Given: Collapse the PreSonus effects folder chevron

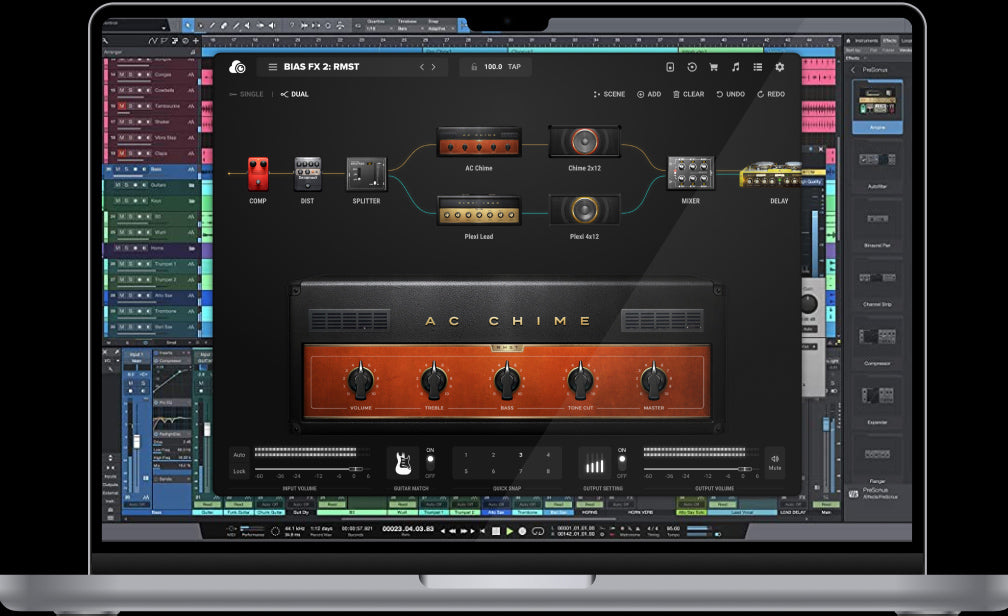Looking at the screenshot, I should (853, 70).
